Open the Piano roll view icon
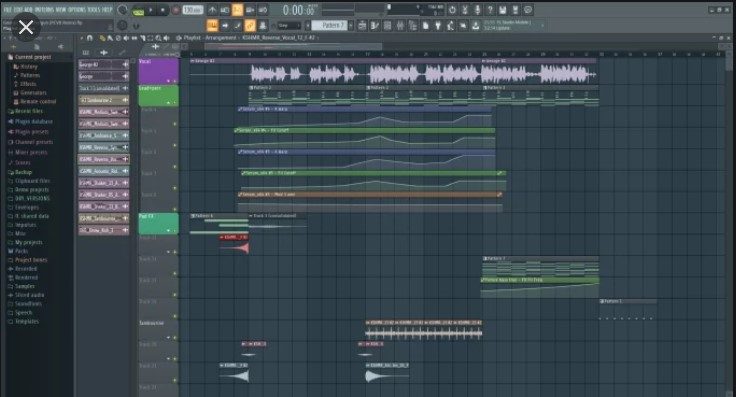Image resolution: width=736 pixels, height=397 pixels. click(x=375, y=25)
